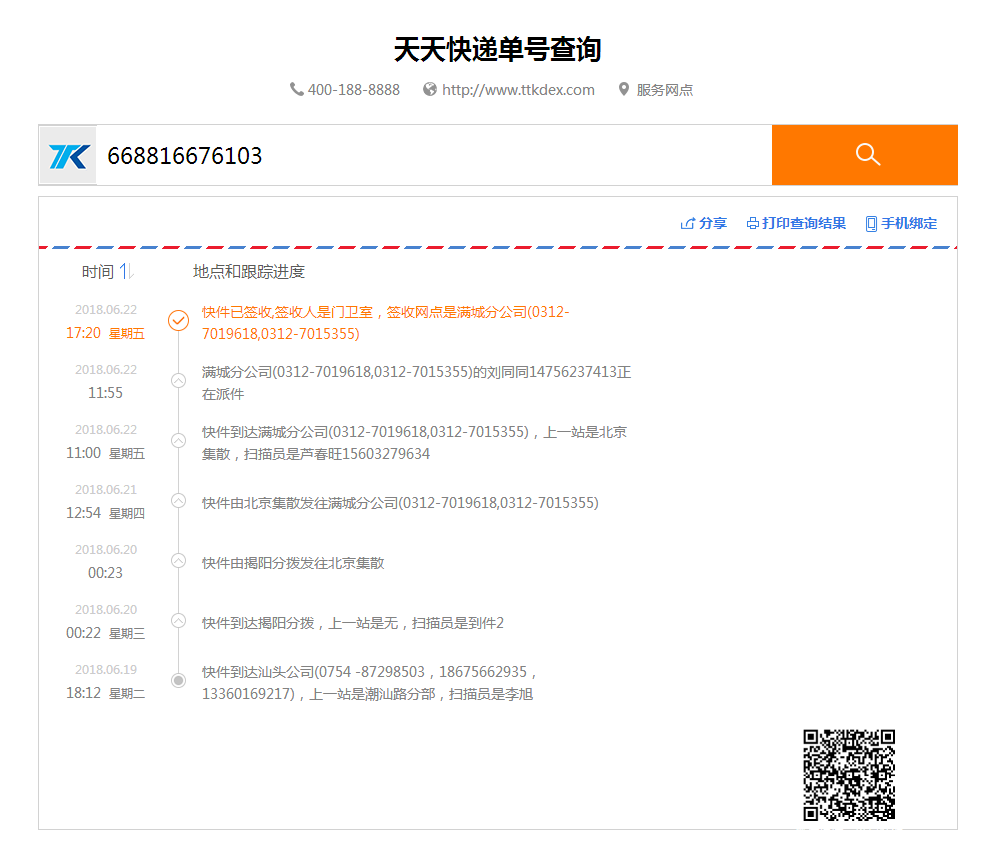Click the 00:22 星期三 timestamp

click(105, 634)
